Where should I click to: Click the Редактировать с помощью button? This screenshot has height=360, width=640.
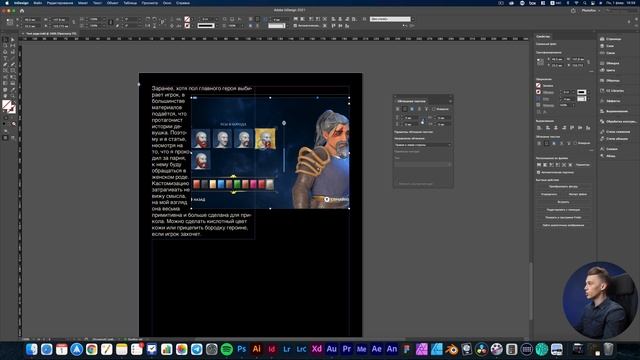[x=563, y=210]
